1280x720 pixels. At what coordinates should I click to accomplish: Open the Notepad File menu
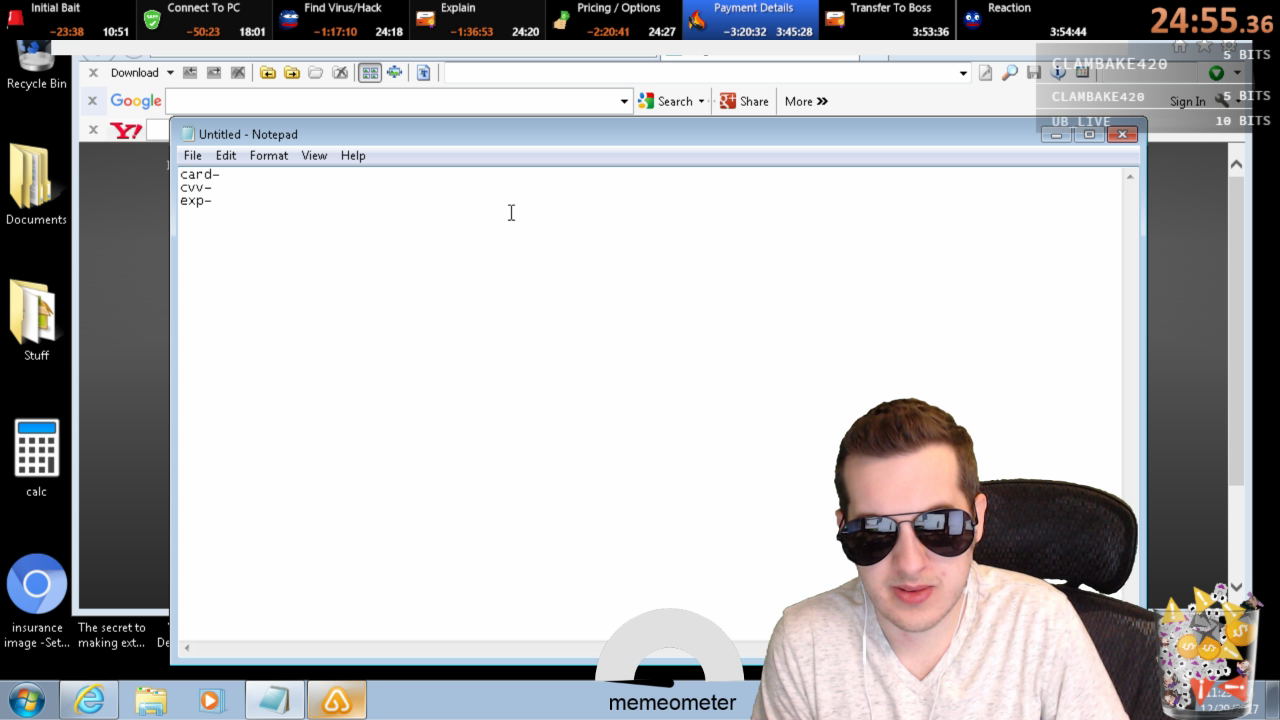193,156
